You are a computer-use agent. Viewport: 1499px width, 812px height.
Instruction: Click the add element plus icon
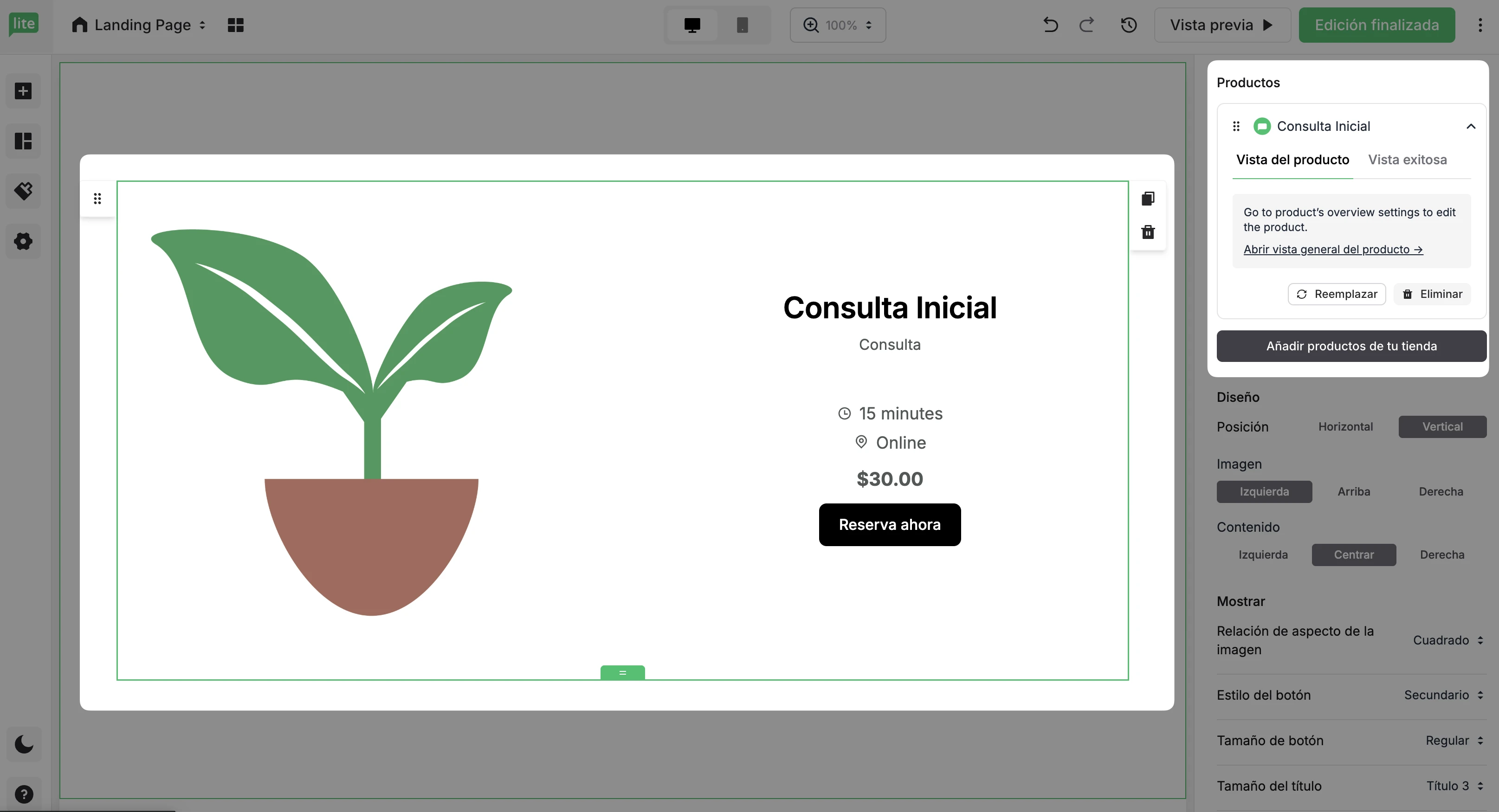coord(23,91)
